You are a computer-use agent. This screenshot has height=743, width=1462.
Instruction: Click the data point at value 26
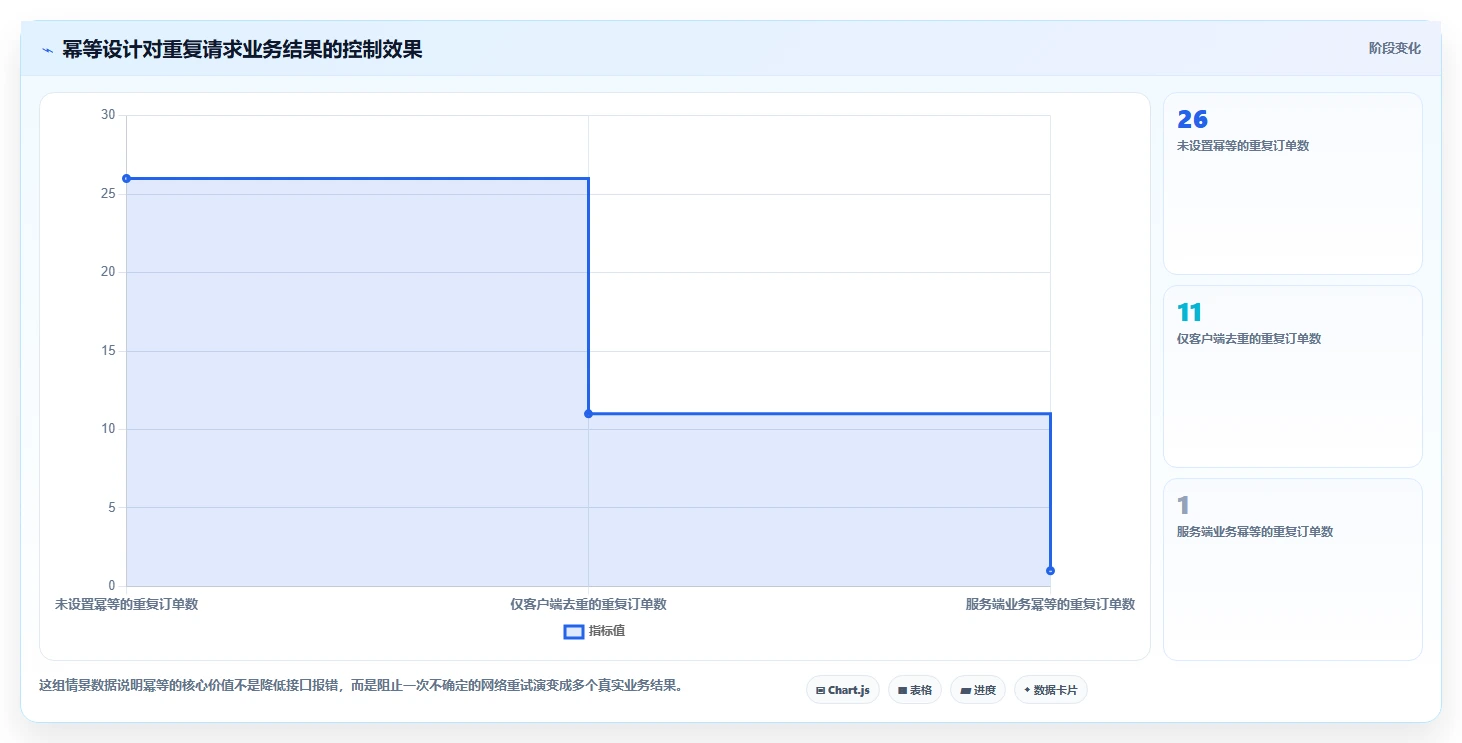[126, 178]
